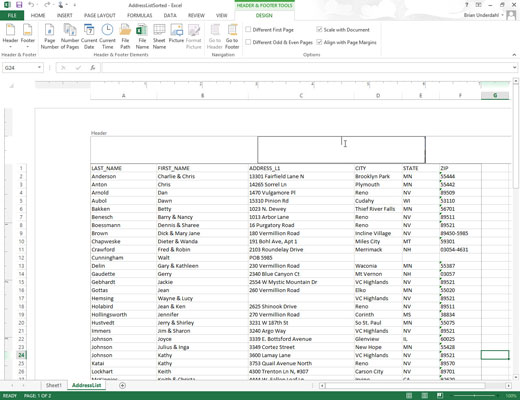This screenshot has width=520, height=400.
Task: Insert Number of Pages element
Action: point(70,36)
